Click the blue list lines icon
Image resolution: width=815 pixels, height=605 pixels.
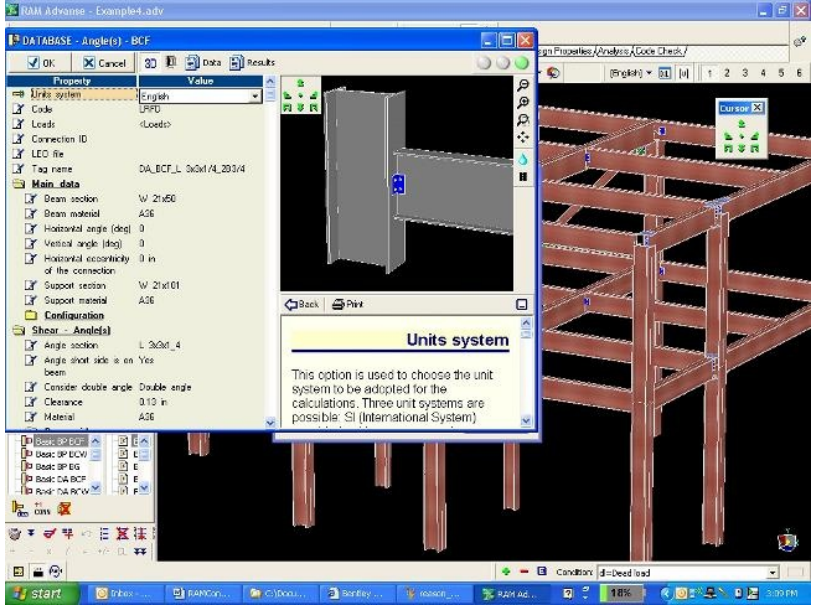[x=104, y=534]
